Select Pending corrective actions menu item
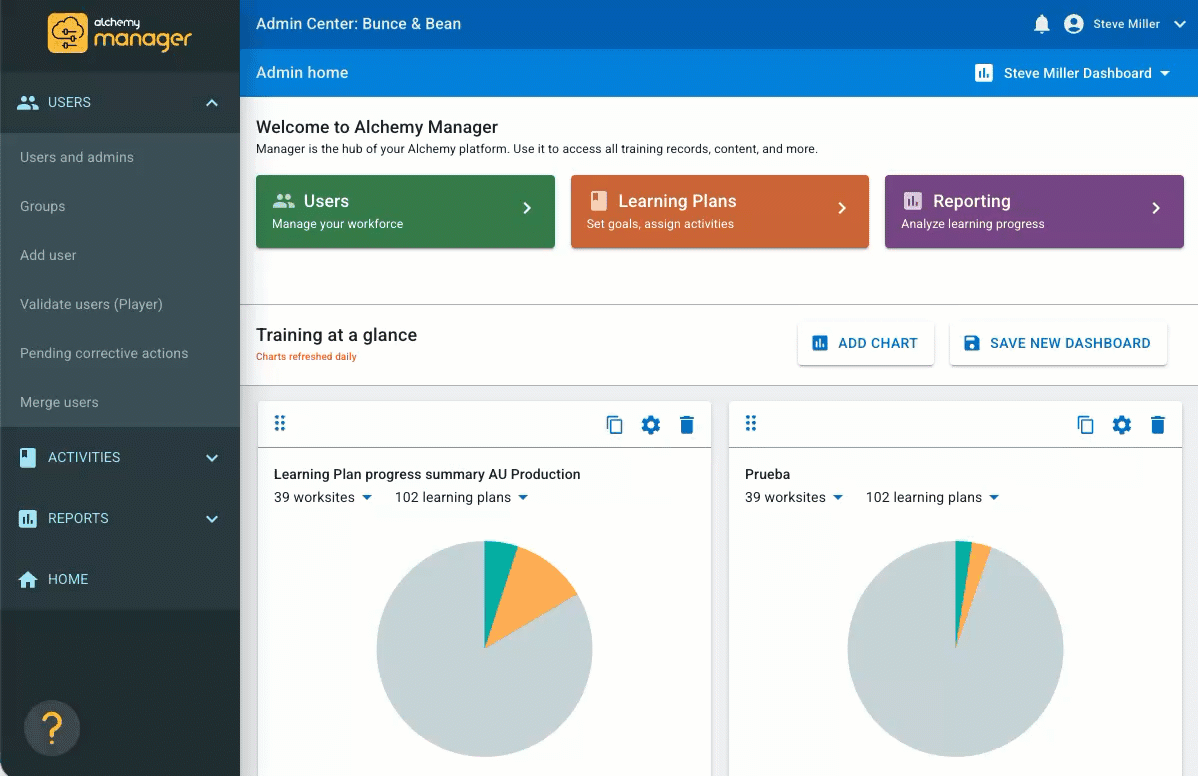 (104, 354)
